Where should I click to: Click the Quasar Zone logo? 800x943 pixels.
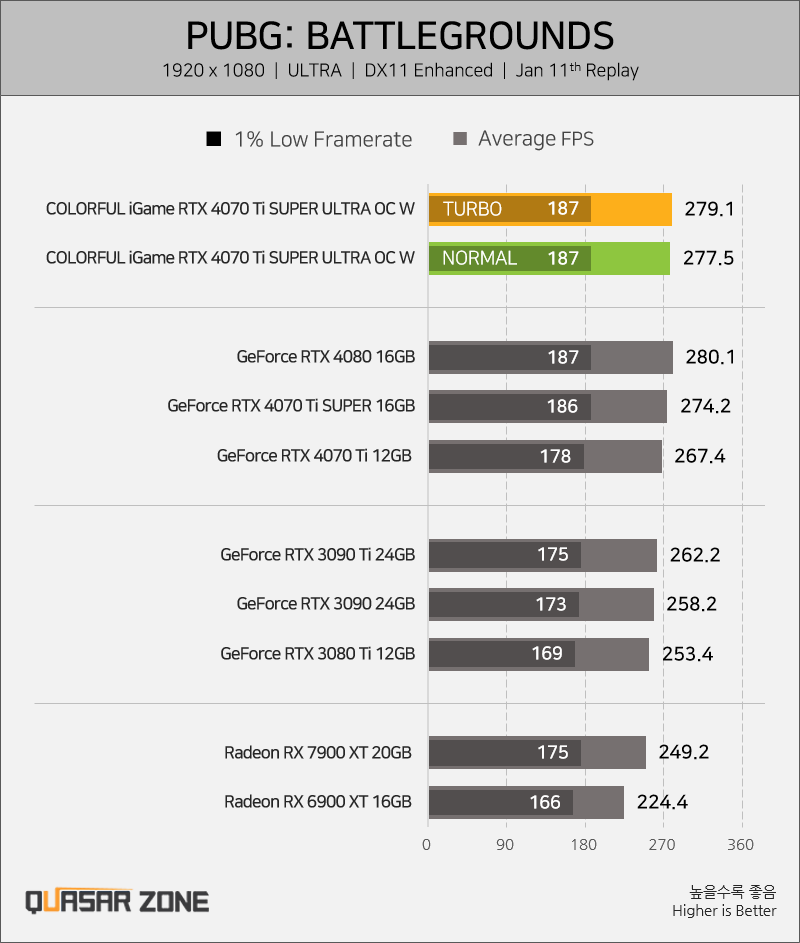click(117, 901)
